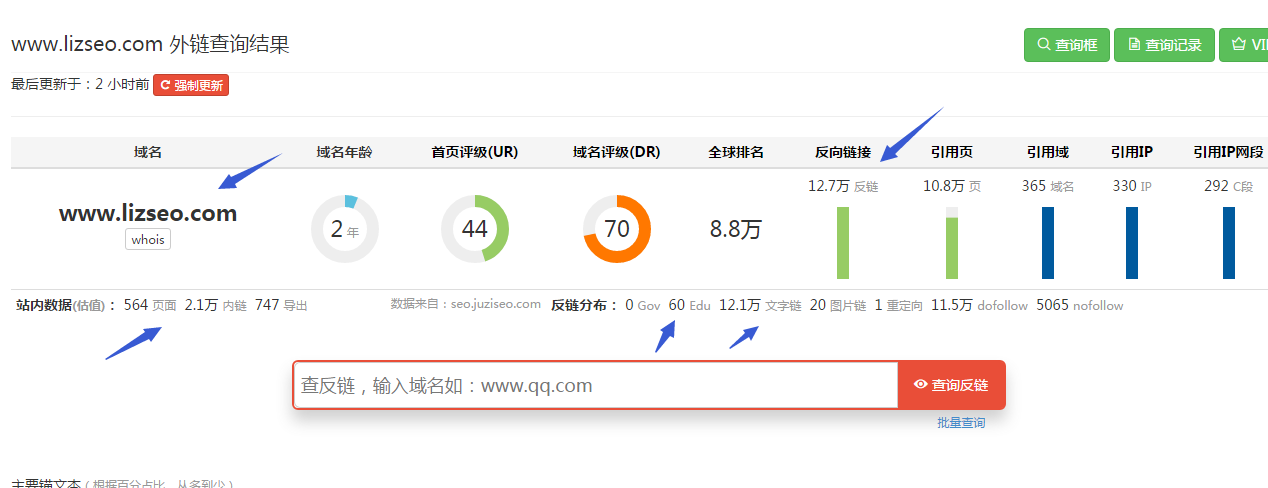The image size is (1268, 488).
Task: Click the 外链查询结果 page title
Action: [230, 44]
